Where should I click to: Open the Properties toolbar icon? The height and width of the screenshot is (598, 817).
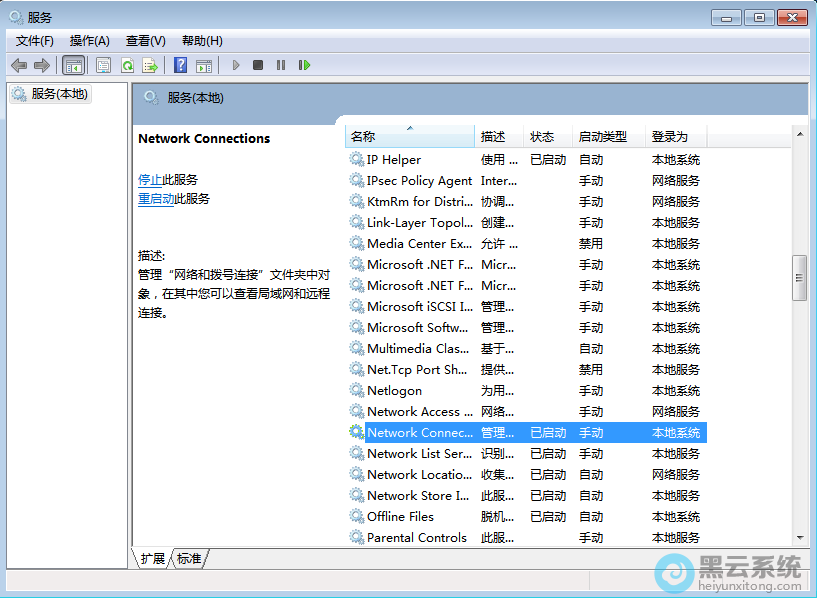[x=104, y=65]
